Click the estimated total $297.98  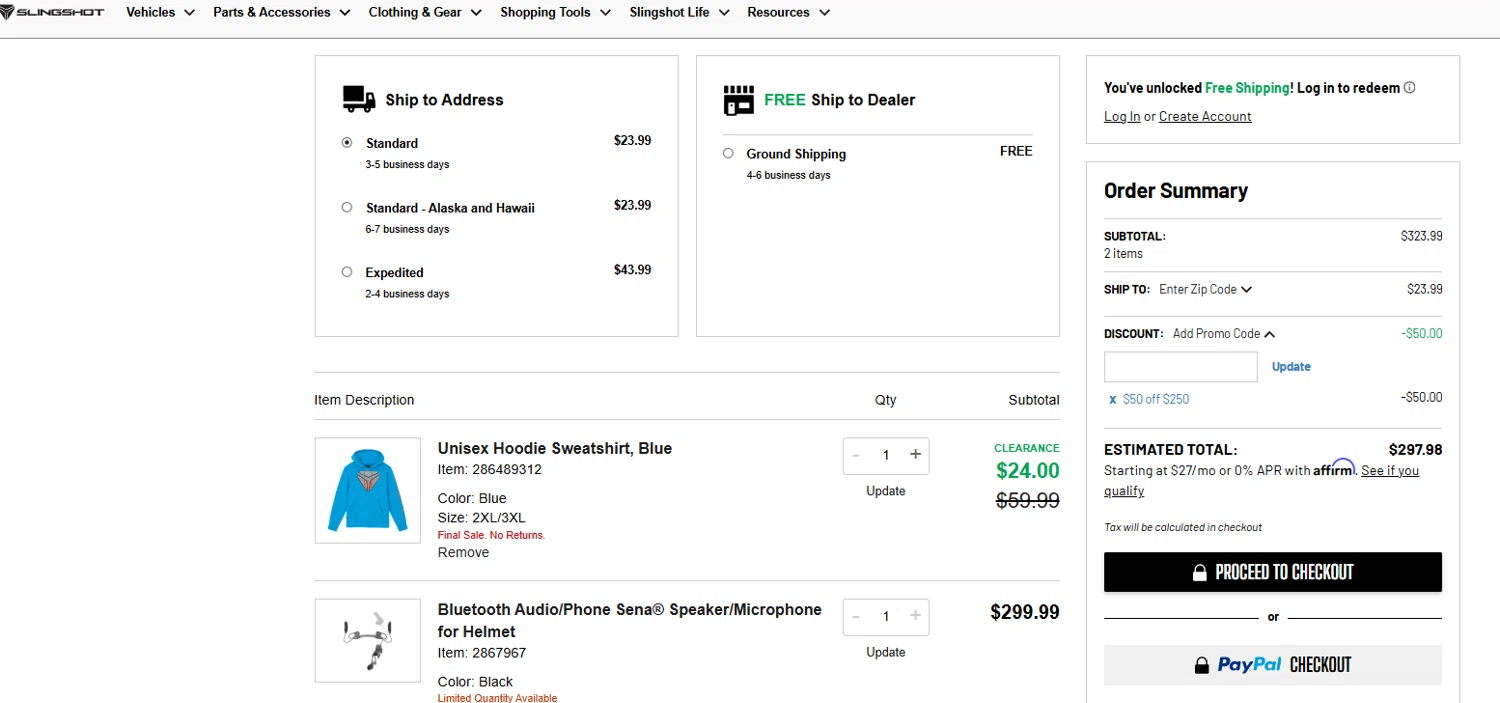click(x=1415, y=450)
